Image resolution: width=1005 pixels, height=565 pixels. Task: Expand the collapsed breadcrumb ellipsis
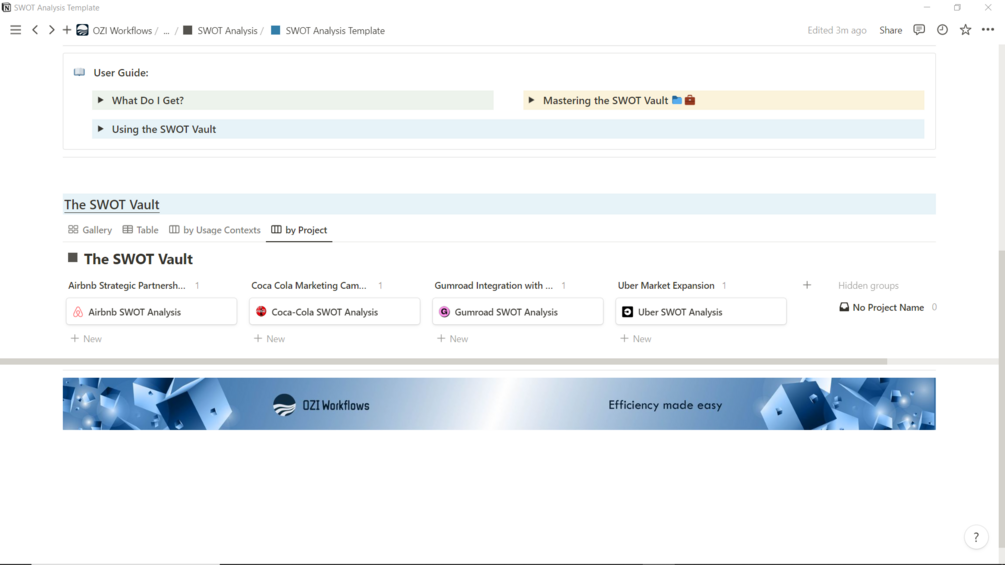(x=167, y=31)
